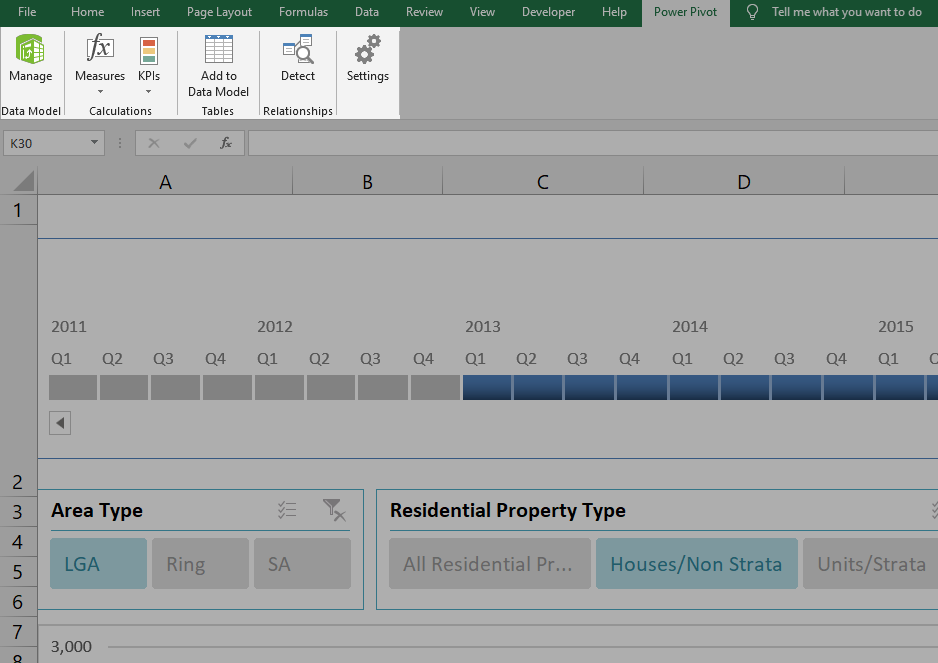Toggle the Houses/Non Strata filter off
Screen dimensions: 938x663
click(696, 563)
